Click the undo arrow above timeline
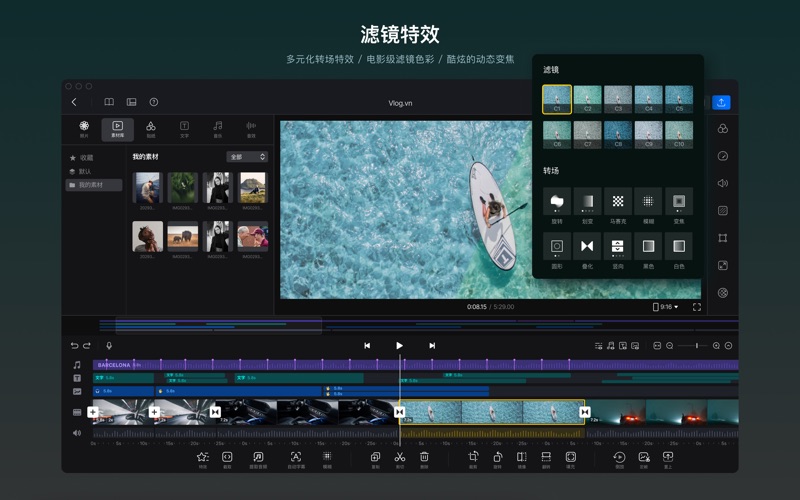Viewport: 800px width, 500px height. pyautogui.click(x=74, y=345)
